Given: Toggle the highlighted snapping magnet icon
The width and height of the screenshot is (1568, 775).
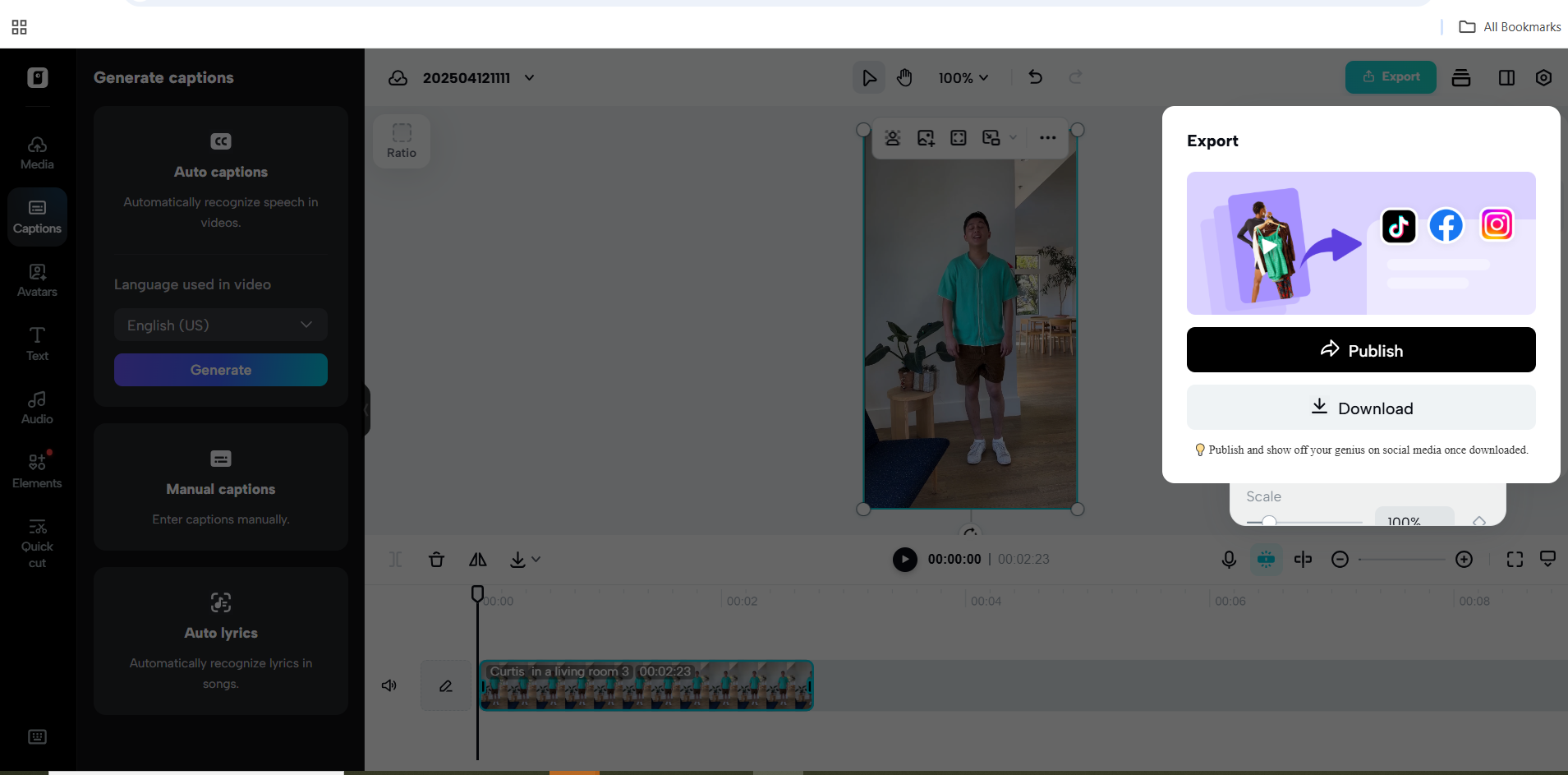Looking at the screenshot, I should (1267, 560).
